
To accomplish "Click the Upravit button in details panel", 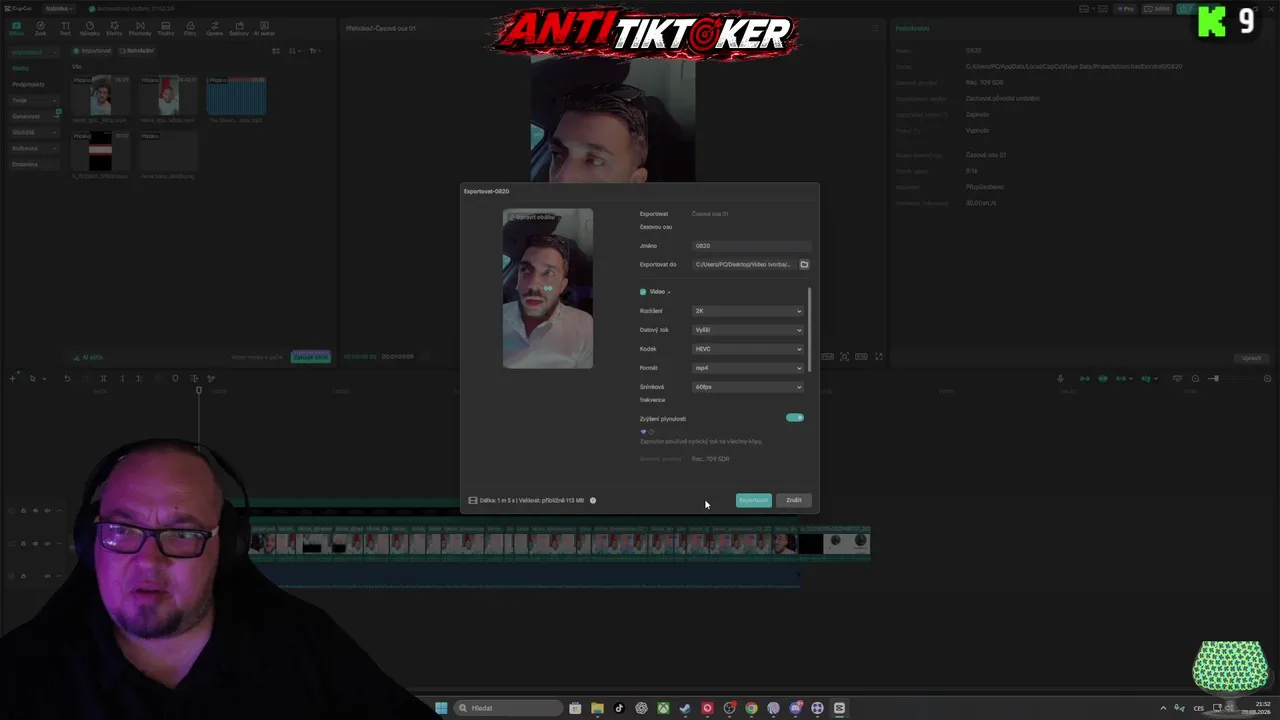I will click(1251, 358).
